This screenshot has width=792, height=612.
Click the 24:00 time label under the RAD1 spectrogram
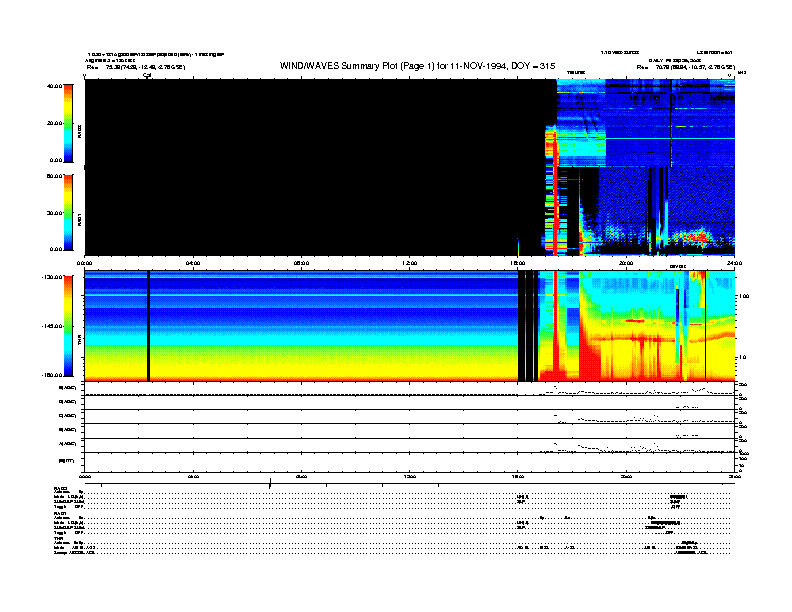coord(734,263)
